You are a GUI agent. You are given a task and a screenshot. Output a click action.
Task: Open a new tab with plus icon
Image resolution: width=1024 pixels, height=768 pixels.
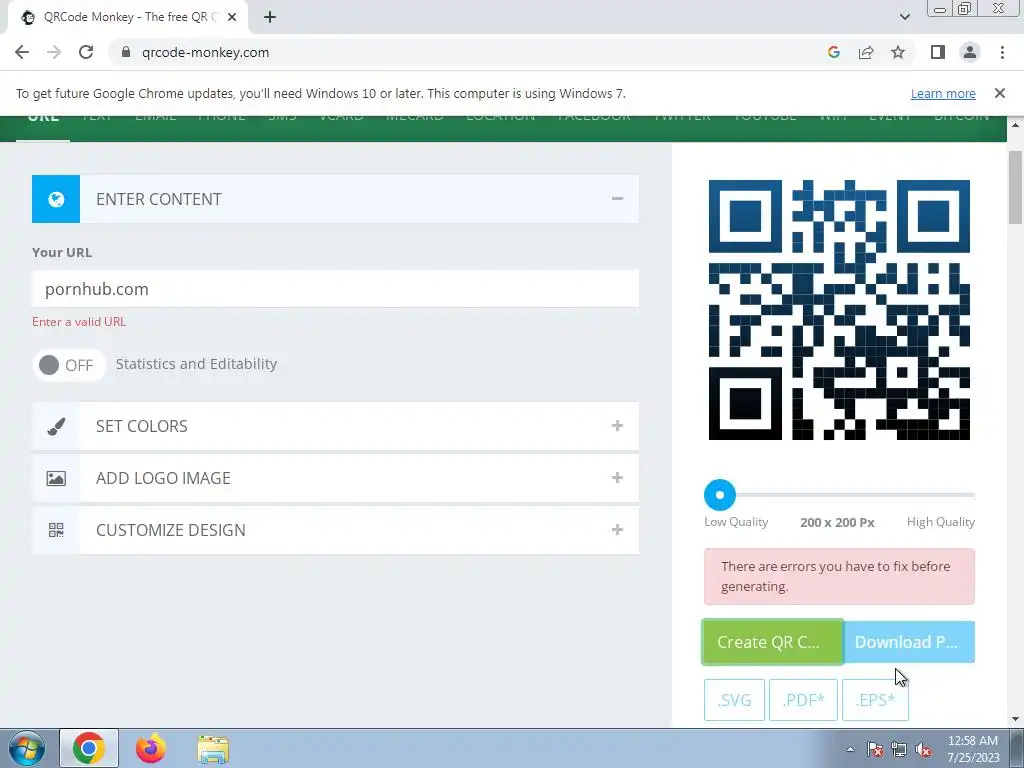(x=270, y=17)
